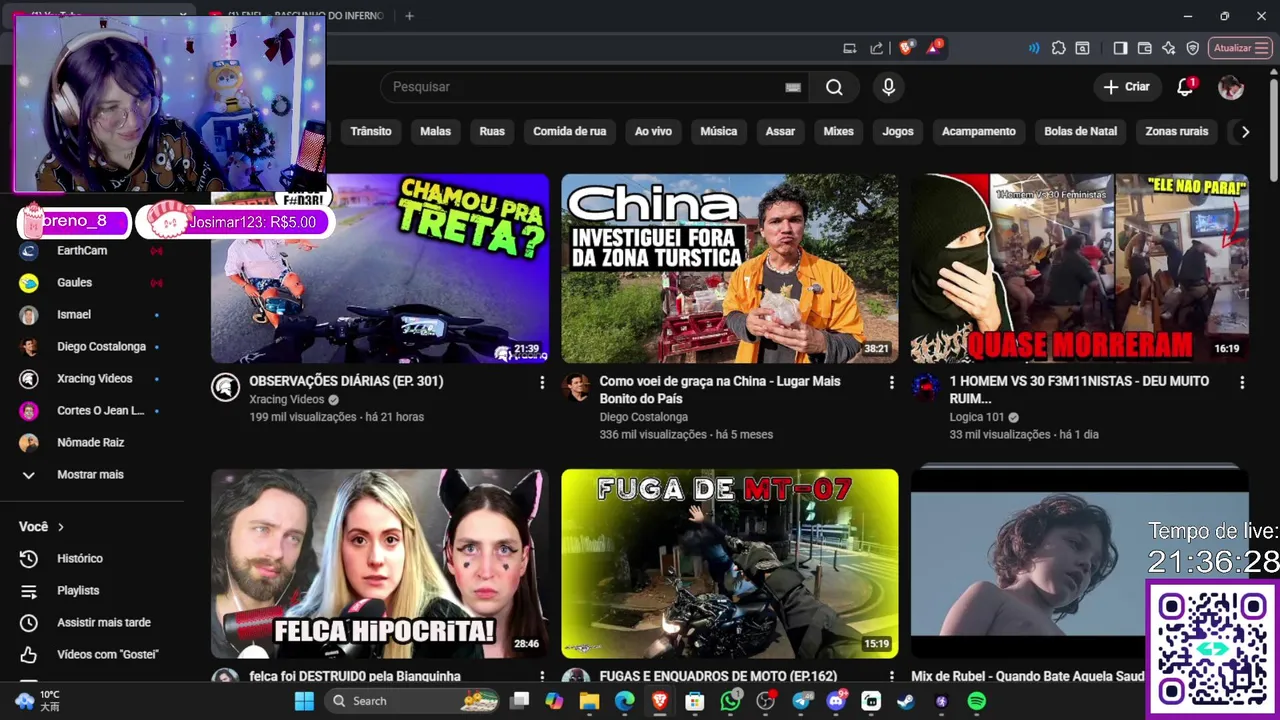Open Xracing Videos in subscriptions sidebar
1280x720 pixels.
(92, 378)
